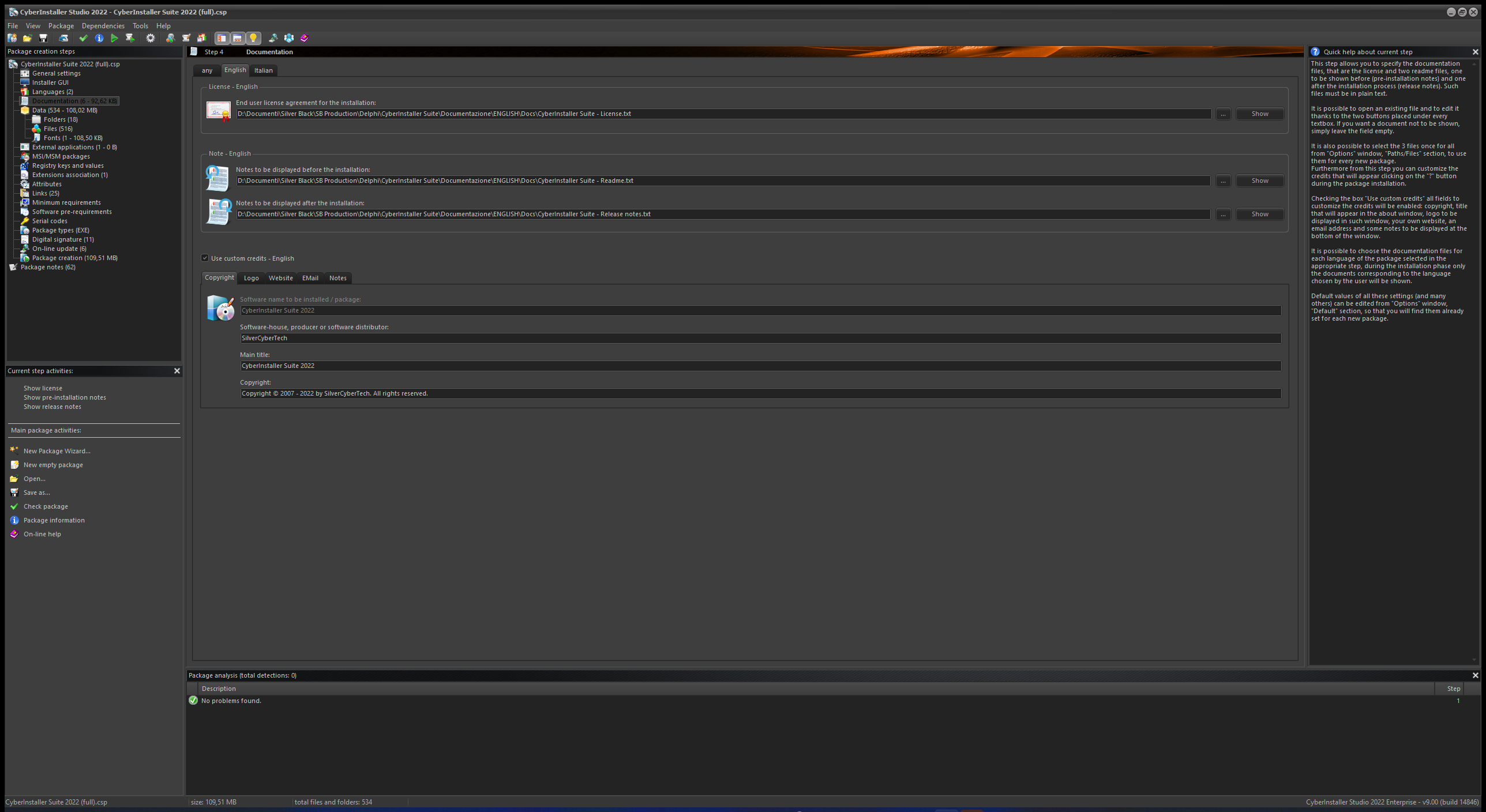
Task: Select Package notes (62) tree item
Action: click(x=48, y=267)
